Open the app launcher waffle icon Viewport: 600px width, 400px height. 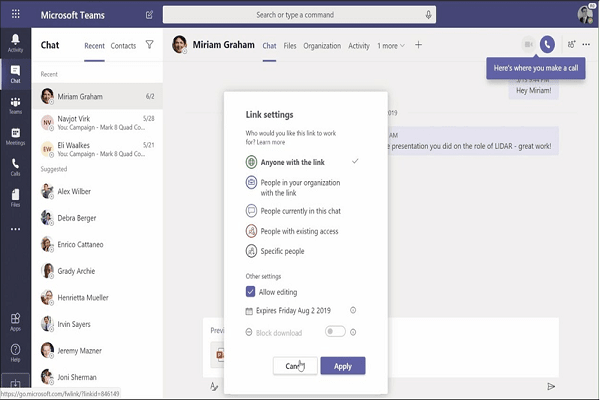[x=16, y=15]
